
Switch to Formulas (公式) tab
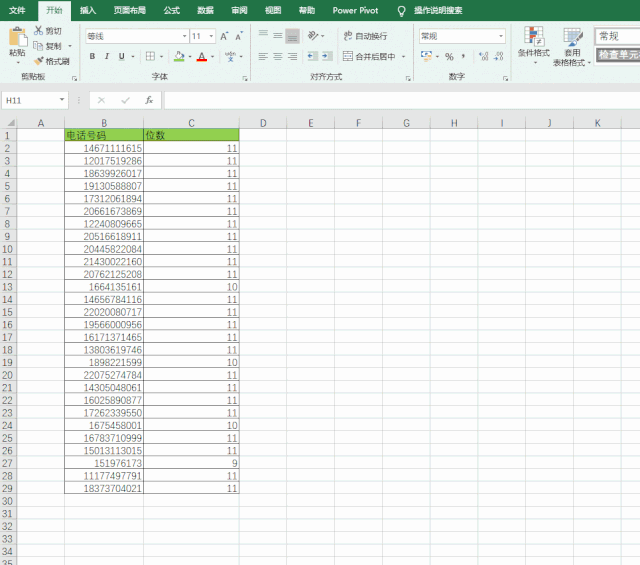pyautogui.click(x=171, y=10)
